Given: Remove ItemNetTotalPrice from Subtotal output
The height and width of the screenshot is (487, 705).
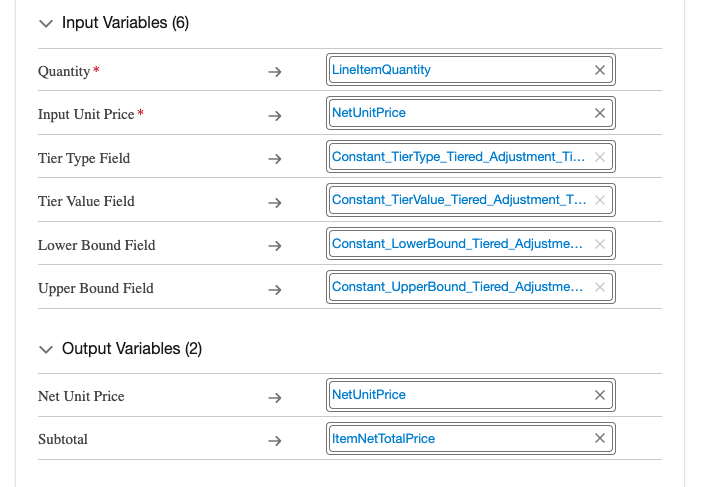Looking at the screenshot, I should tap(600, 438).
